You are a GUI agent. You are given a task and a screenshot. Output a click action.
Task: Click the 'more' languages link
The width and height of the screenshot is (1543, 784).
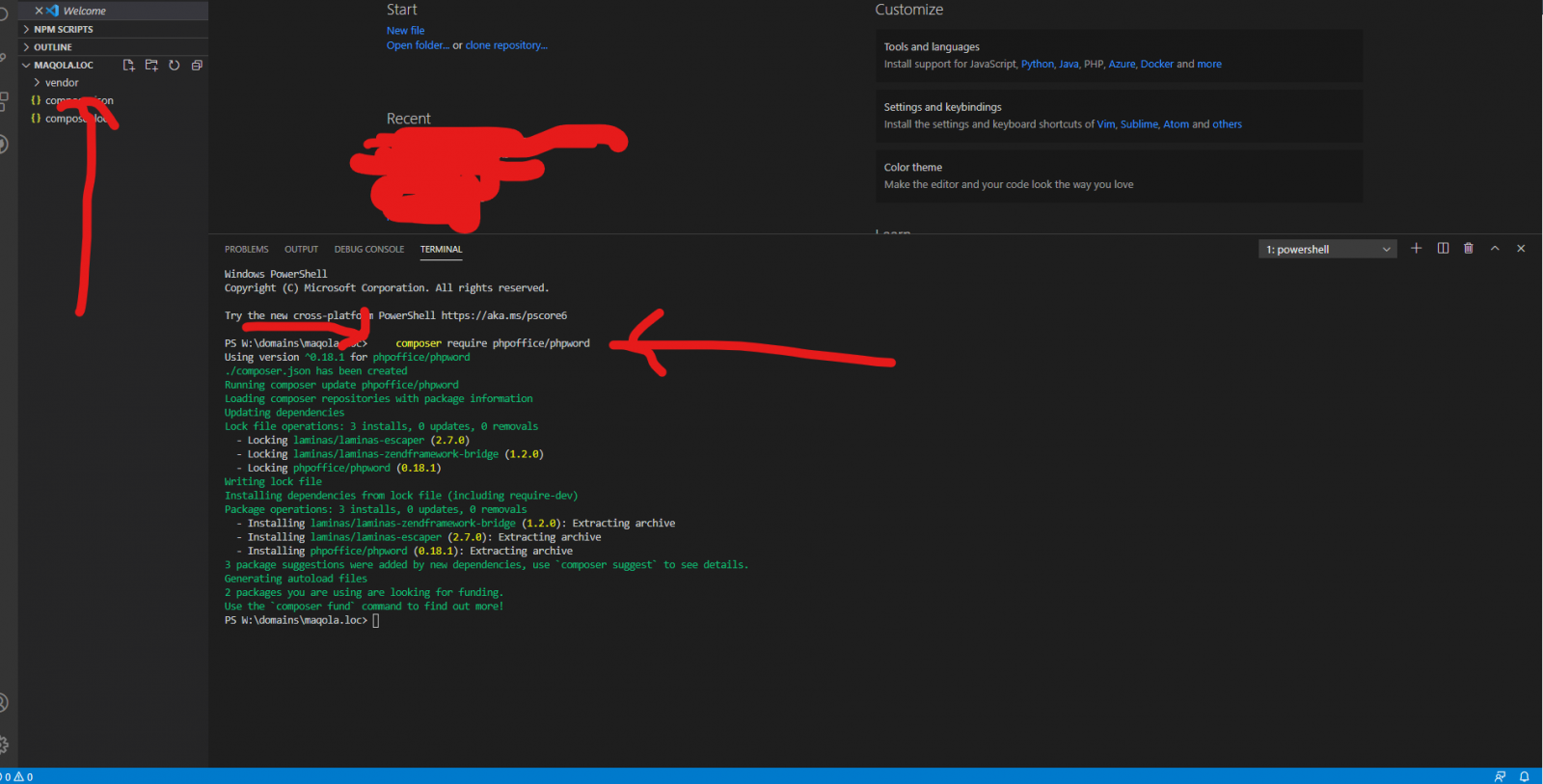point(1209,65)
